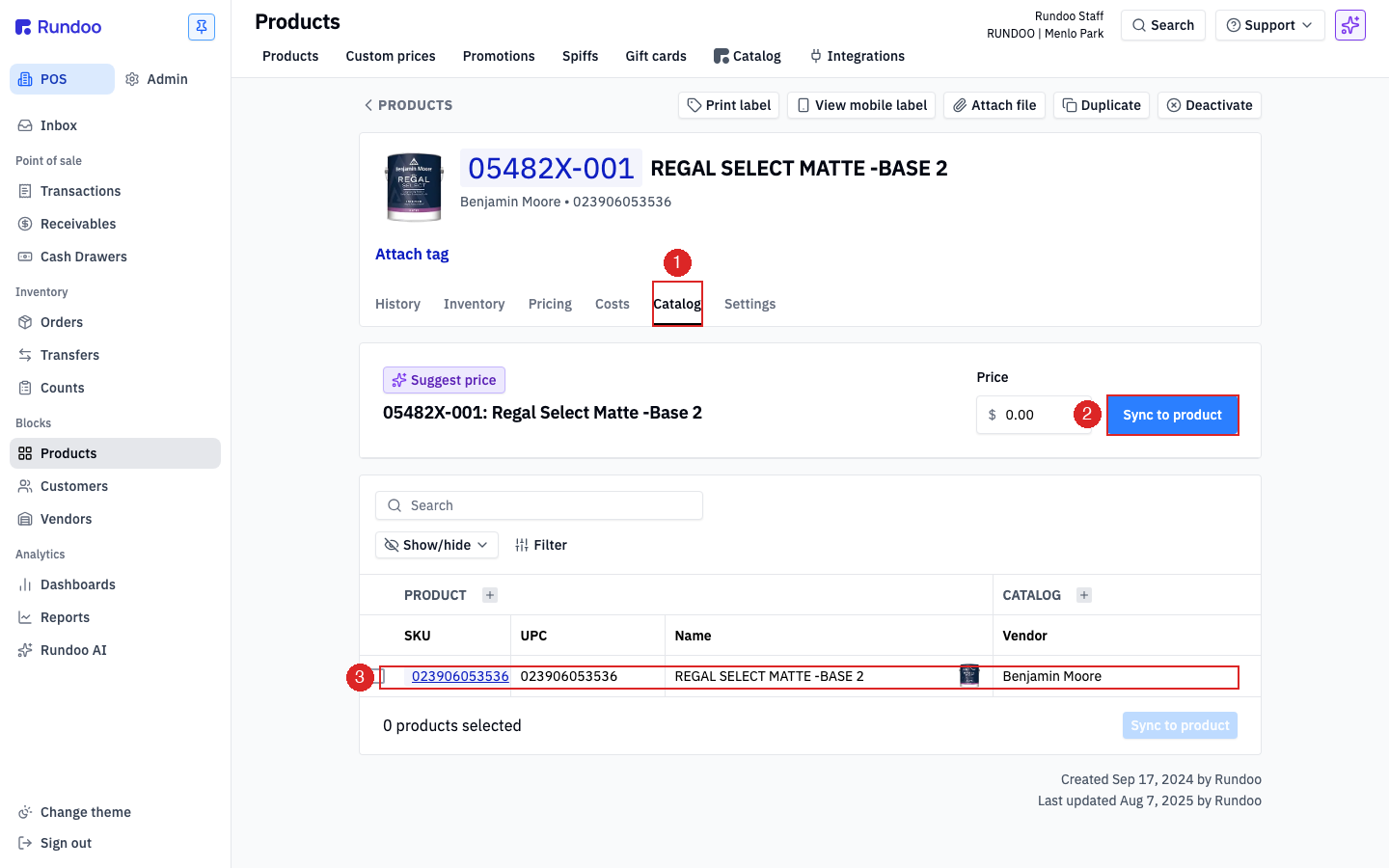Click the pin sidebar icon

(x=202, y=27)
